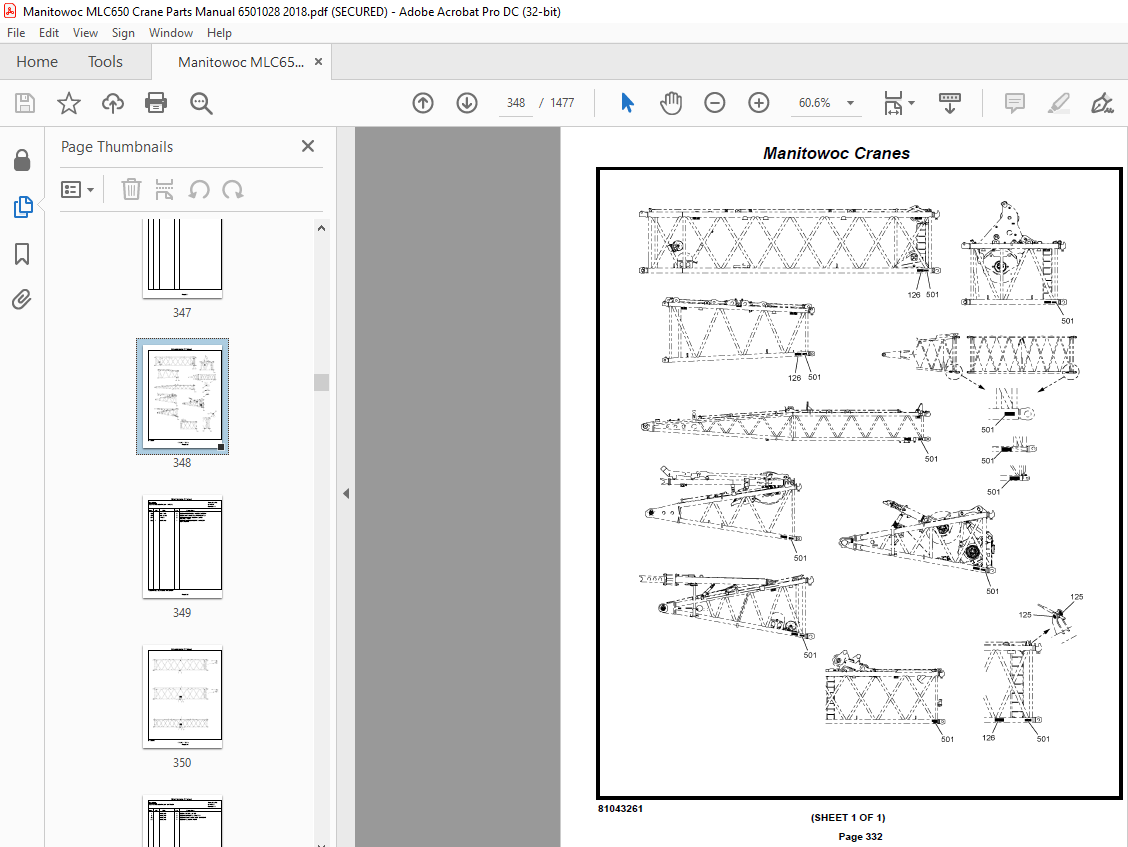Select page 347 thumbnail
1128x847 pixels.
pyautogui.click(x=183, y=258)
